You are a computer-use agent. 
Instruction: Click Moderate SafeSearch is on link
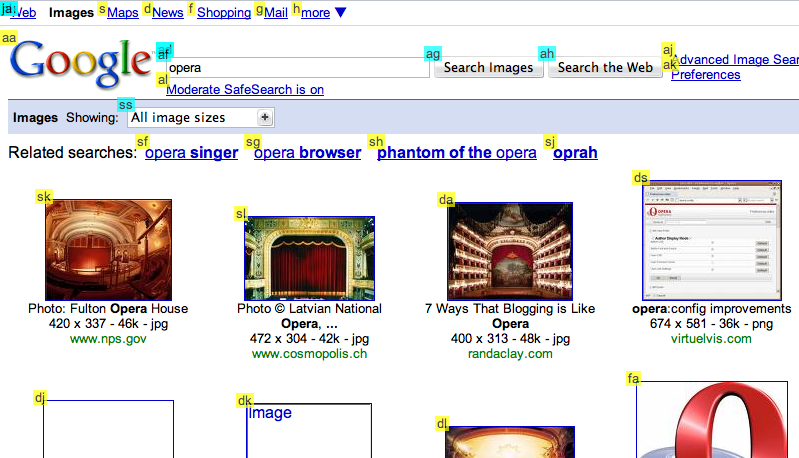(x=245, y=90)
